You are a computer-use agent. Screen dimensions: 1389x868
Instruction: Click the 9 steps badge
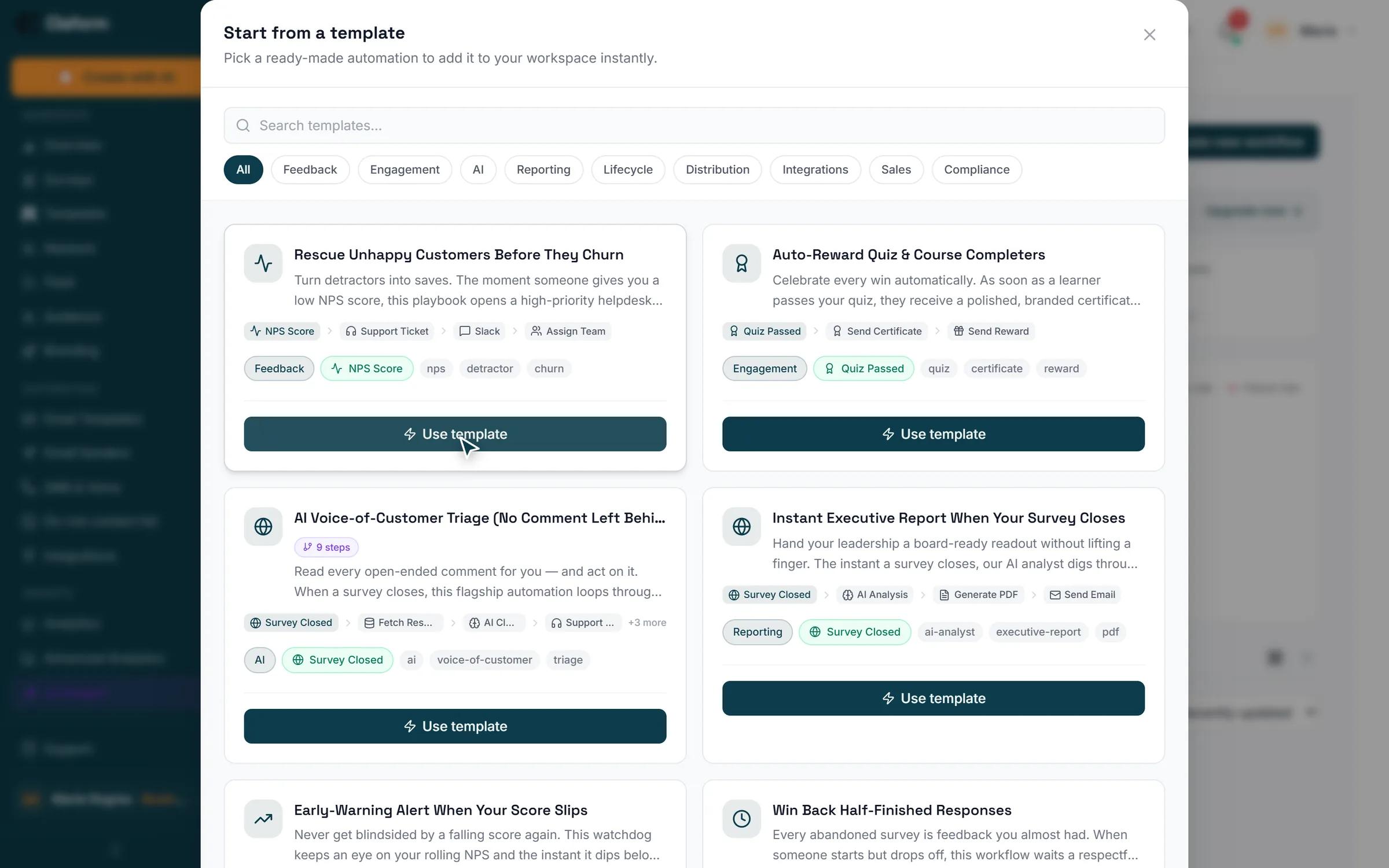point(326,547)
